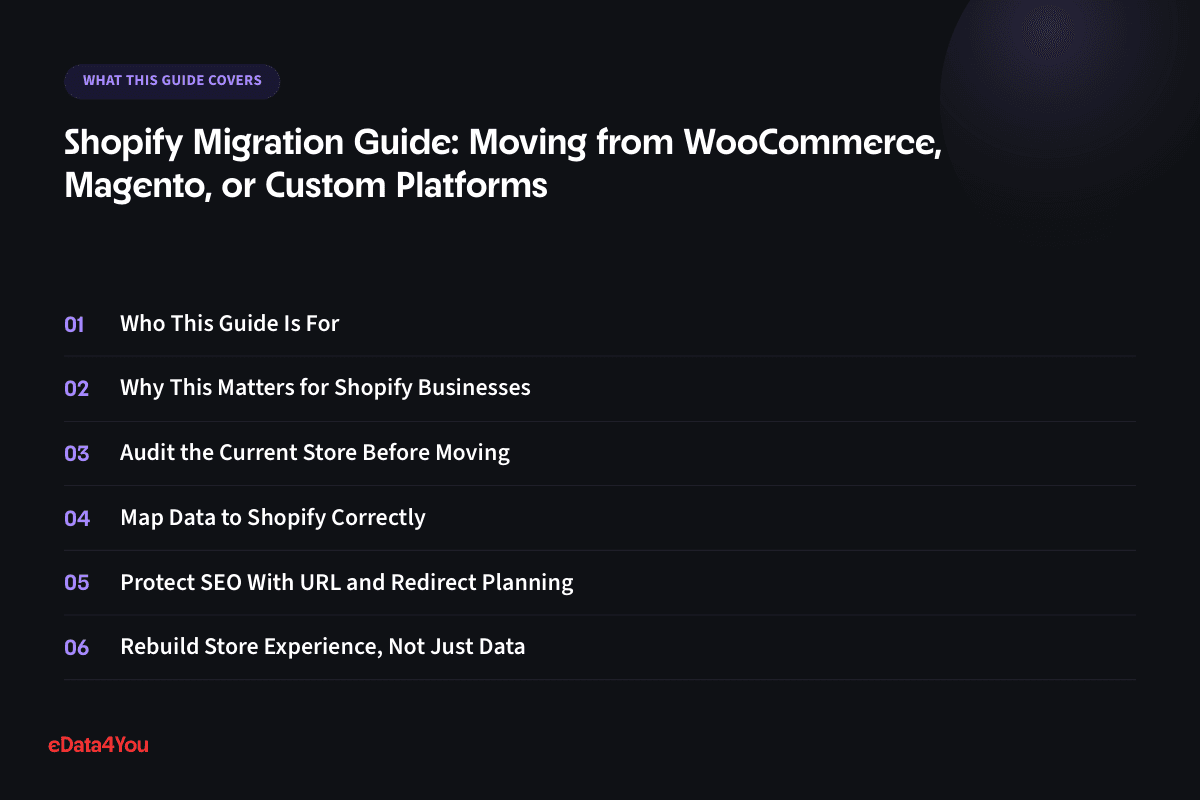Click the number 06 label
The height and width of the screenshot is (800, 1200).
[77, 647]
